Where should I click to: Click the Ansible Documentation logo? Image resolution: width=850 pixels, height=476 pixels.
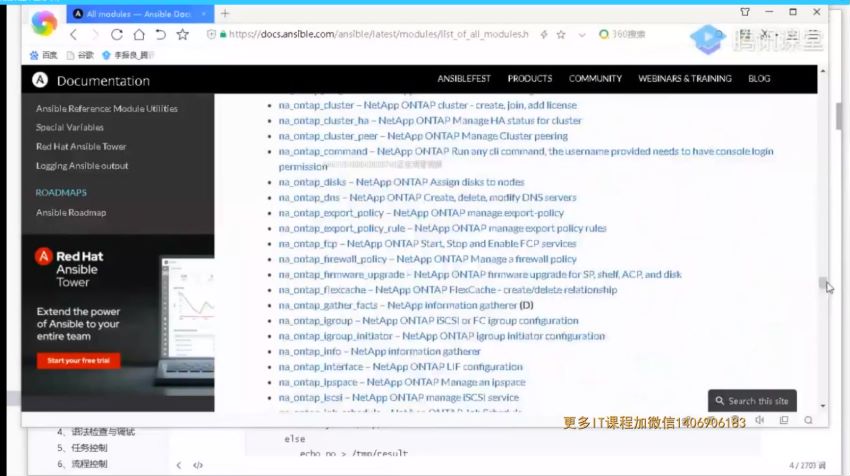point(91,80)
